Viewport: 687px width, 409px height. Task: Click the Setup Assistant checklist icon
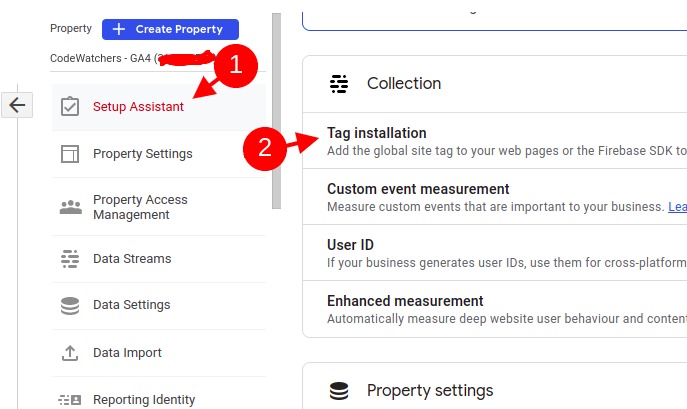pyautogui.click(x=70, y=107)
